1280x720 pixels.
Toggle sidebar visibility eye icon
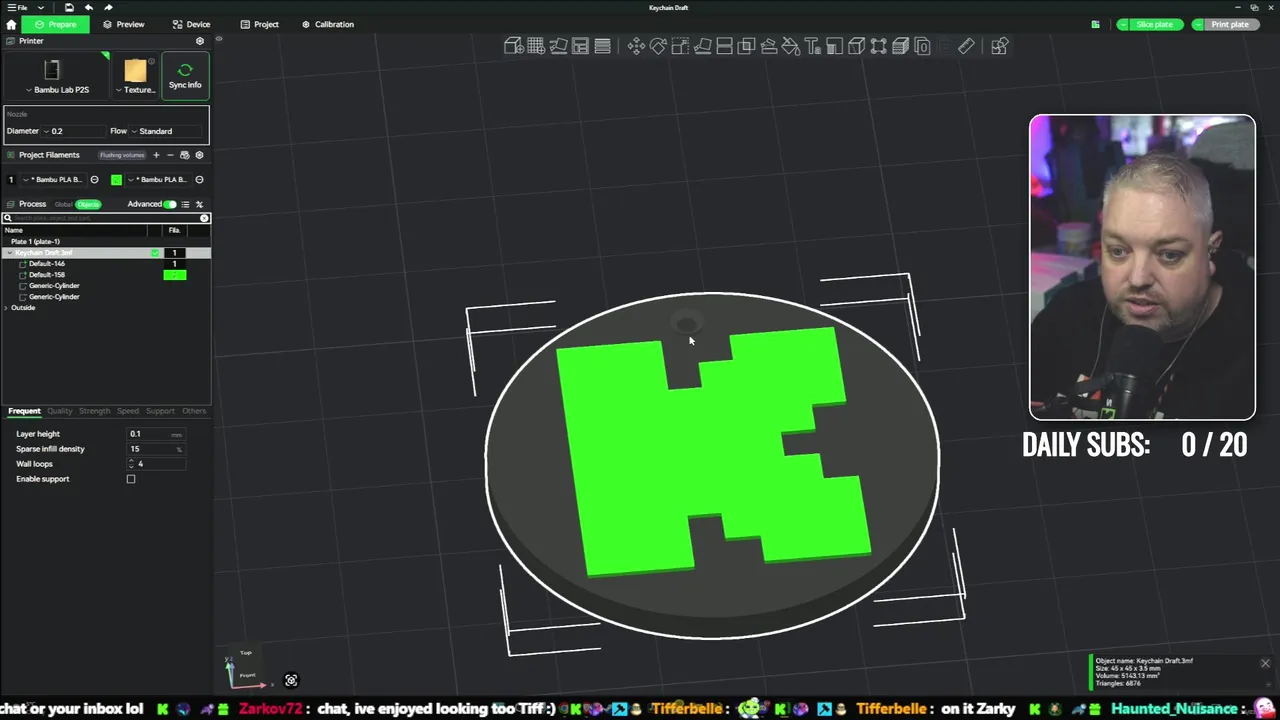[x=218, y=40]
